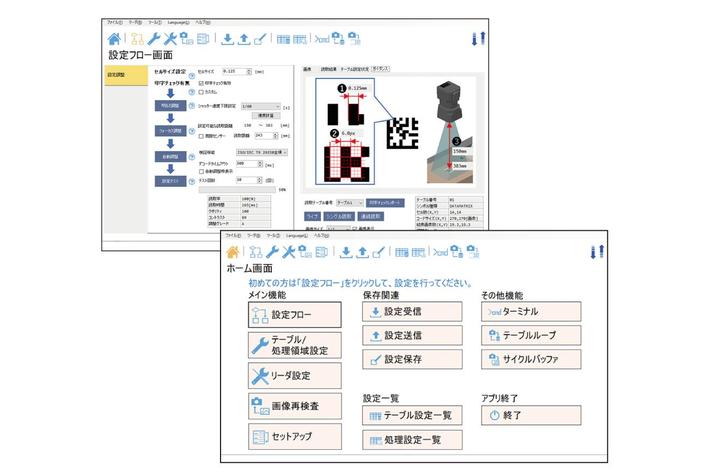The image size is (710, 474).
Task: Click the save (pen) icon in the 設定フロー画面 toolbar
Action: point(259,39)
